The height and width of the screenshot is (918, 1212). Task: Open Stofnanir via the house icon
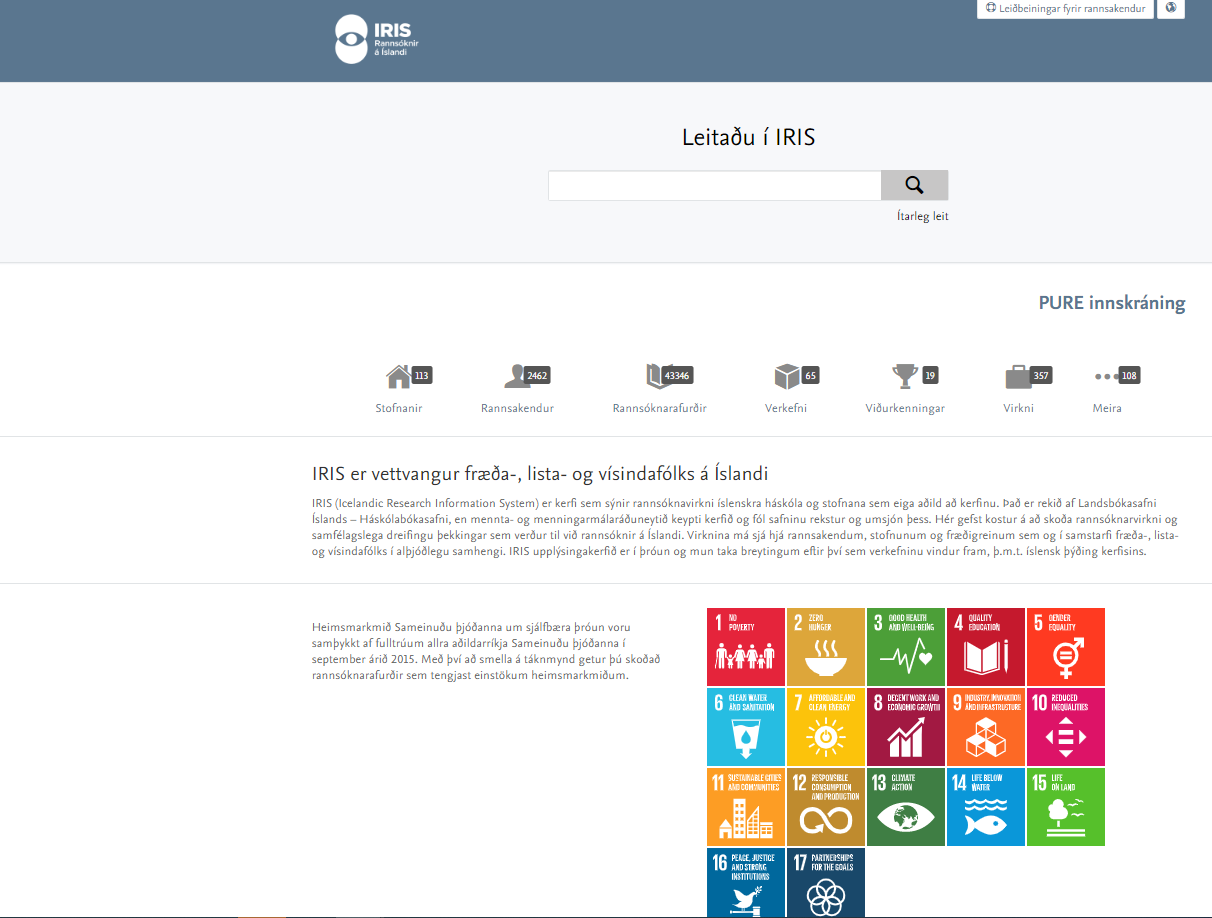click(x=399, y=377)
